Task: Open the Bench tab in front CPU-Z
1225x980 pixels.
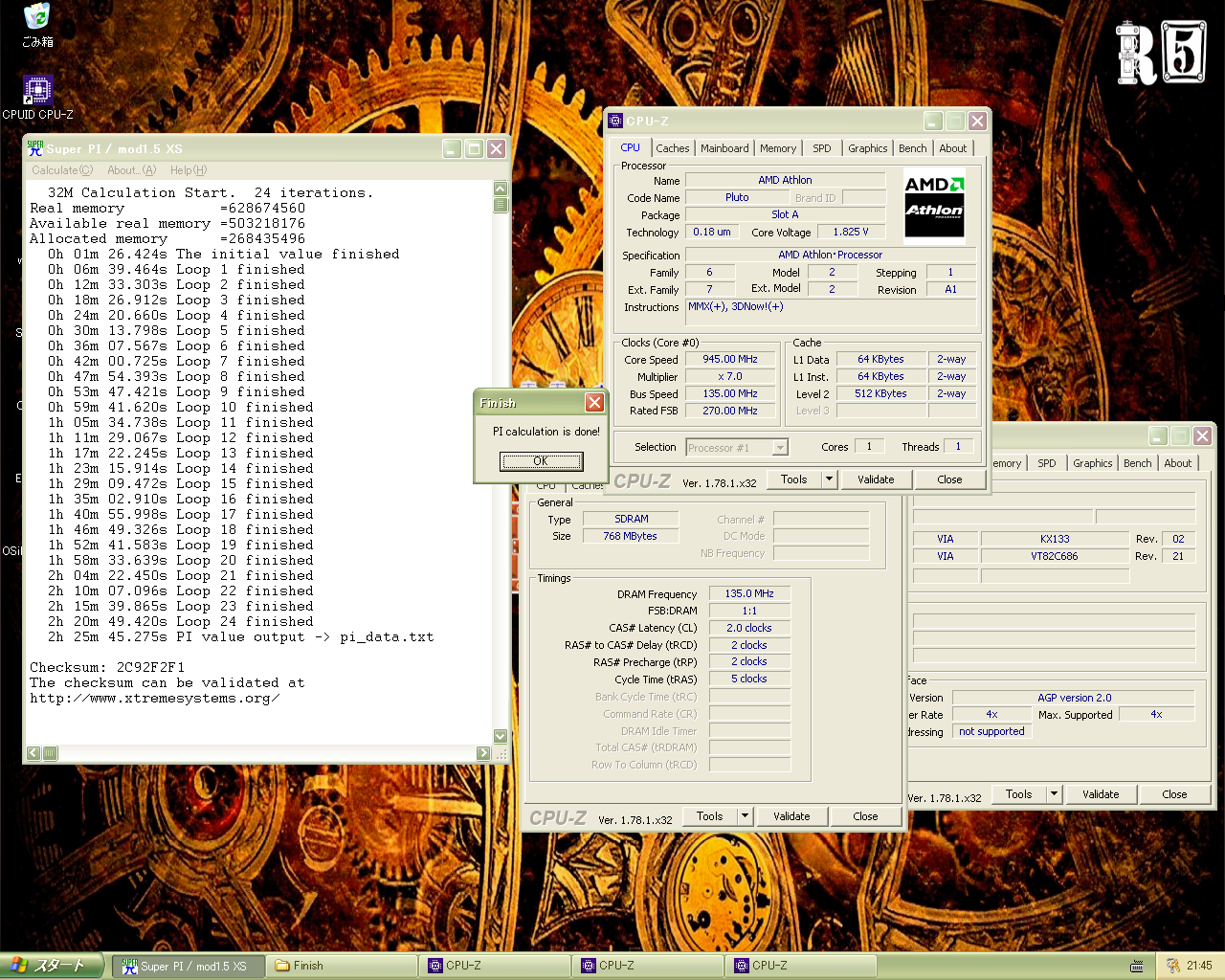Action: 912,148
